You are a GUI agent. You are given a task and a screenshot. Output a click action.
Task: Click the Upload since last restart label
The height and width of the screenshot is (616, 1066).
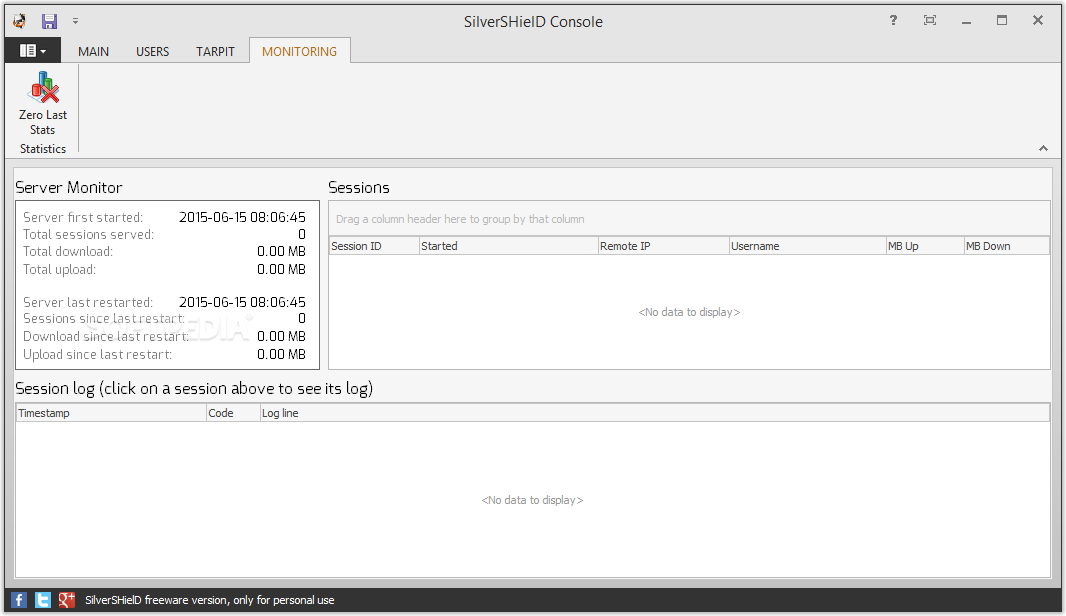click(97, 354)
